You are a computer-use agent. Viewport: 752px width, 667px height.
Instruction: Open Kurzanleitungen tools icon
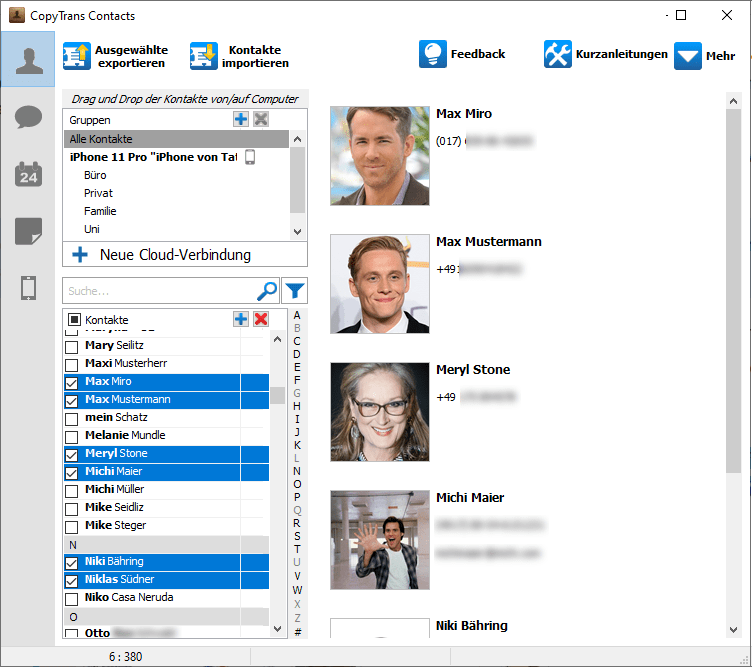coord(557,54)
